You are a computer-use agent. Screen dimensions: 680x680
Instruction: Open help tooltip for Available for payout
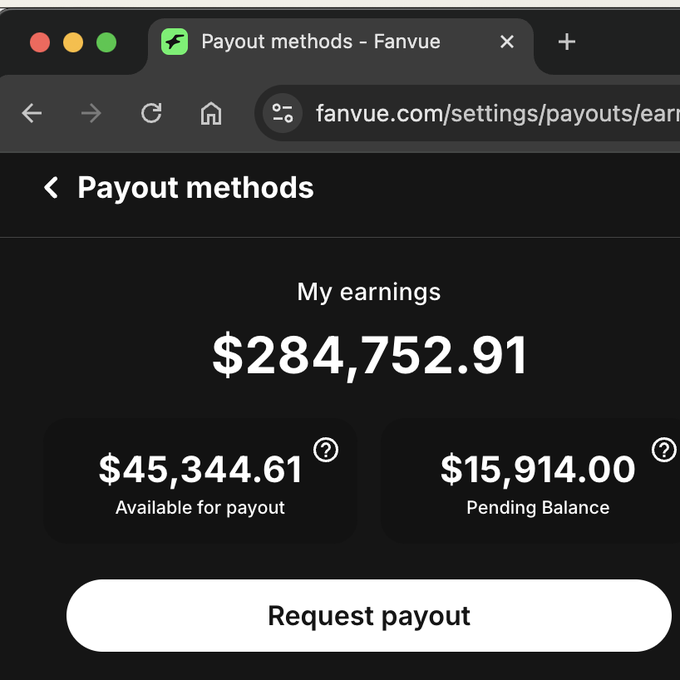pos(326,450)
